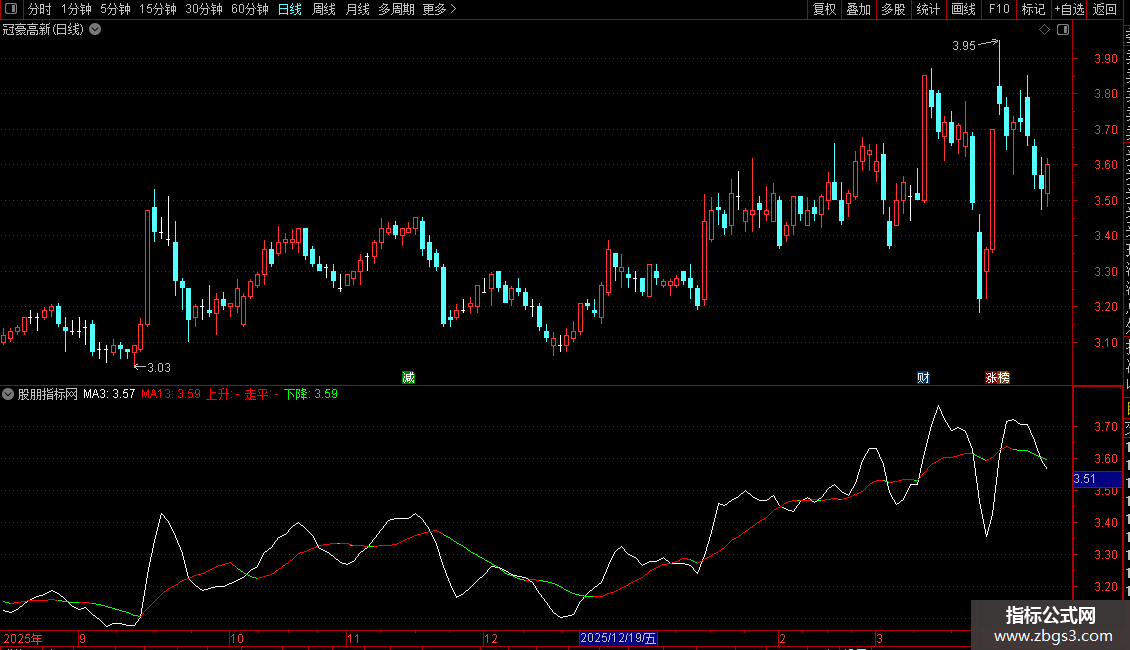The image size is (1130, 650).
Task: Click the 股朋指标网 indicator name
Action: point(48,394)
